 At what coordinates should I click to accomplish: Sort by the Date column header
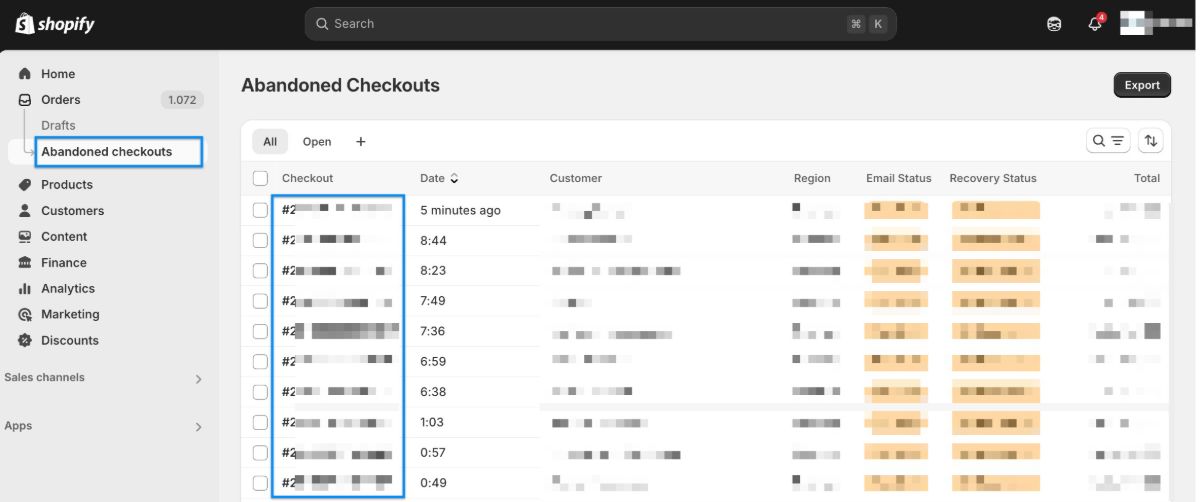439,178
